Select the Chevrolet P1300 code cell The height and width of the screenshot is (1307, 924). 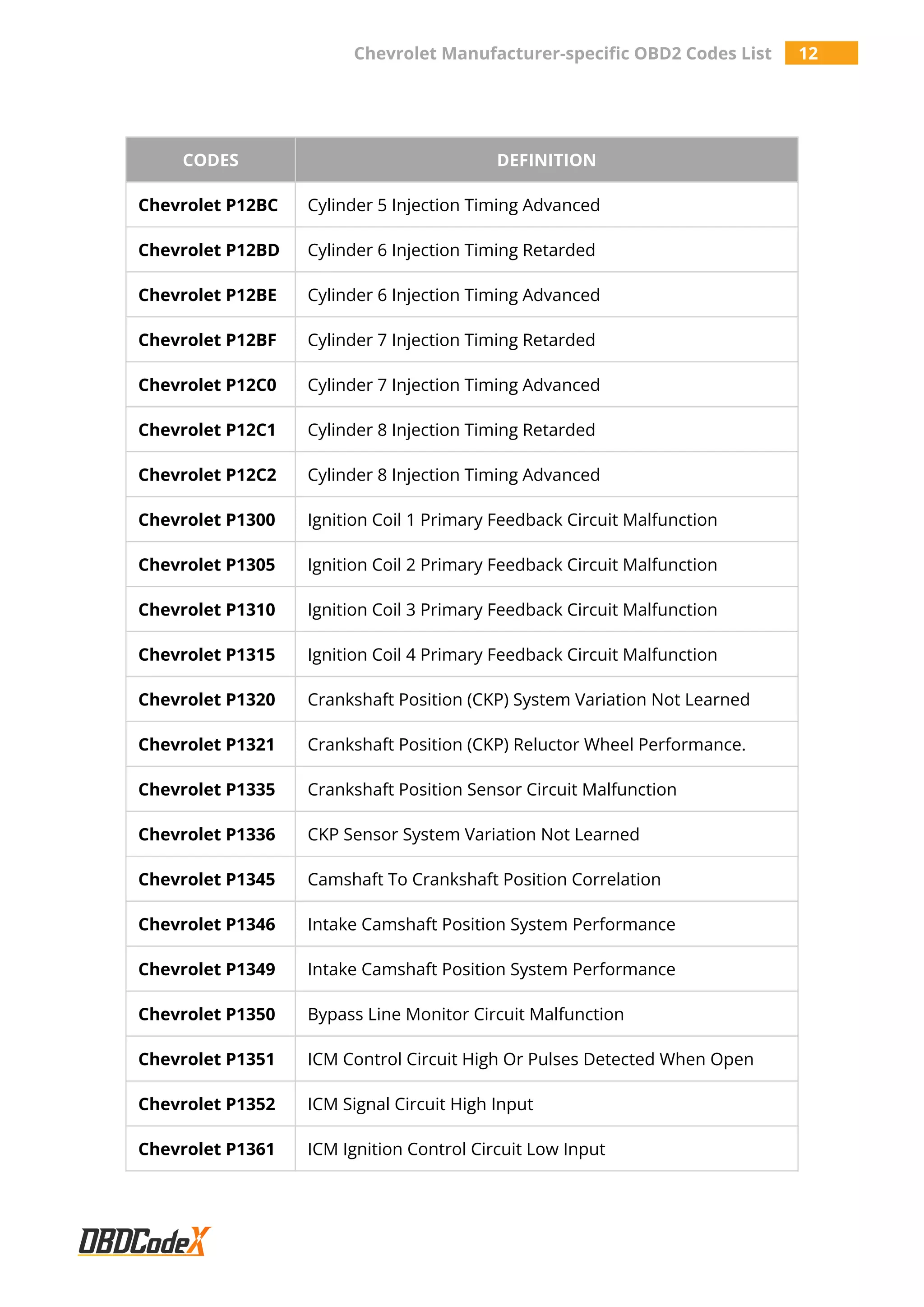coord(207,520)
